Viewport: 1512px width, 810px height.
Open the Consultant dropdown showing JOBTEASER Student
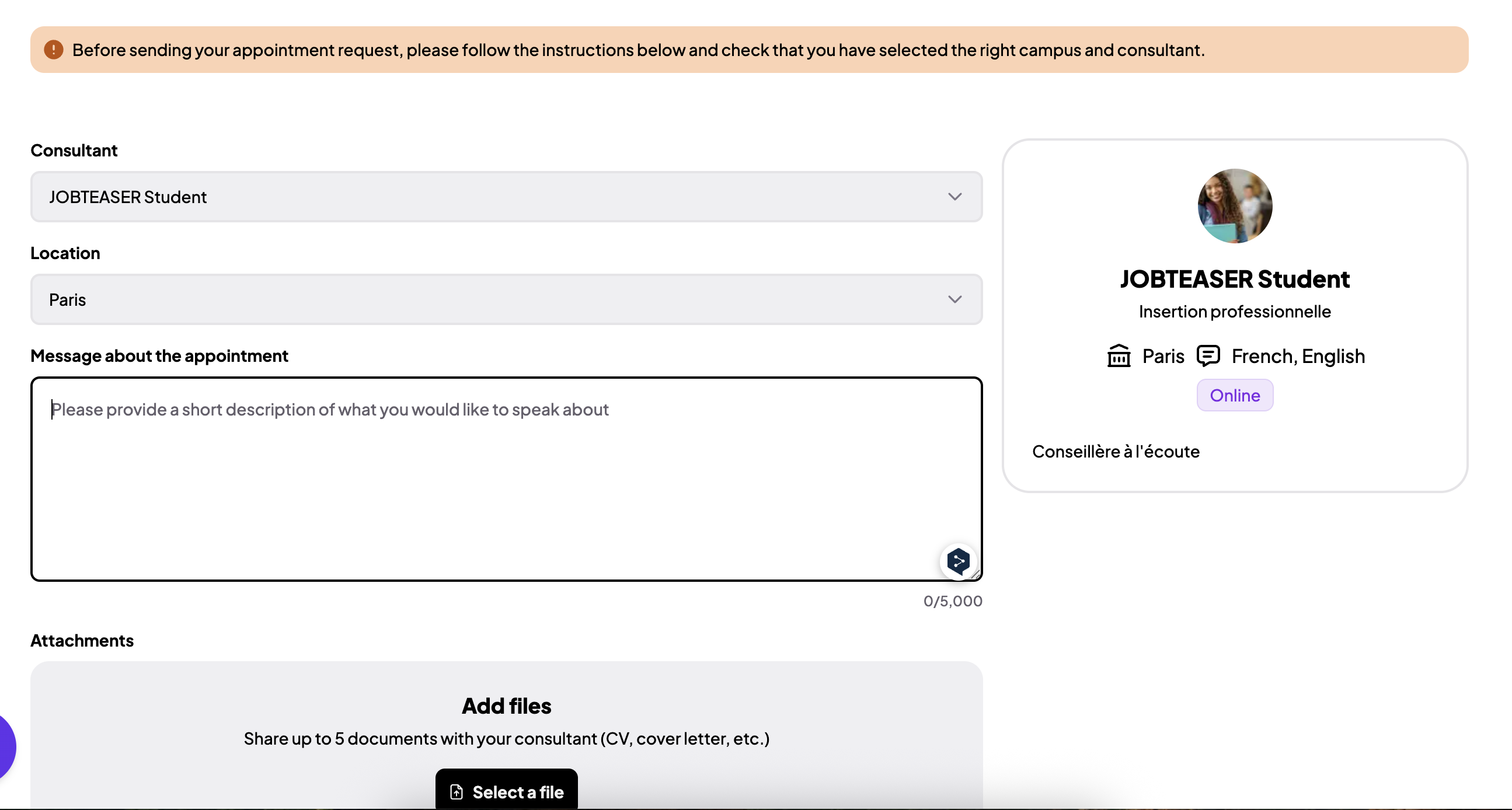coord(506,197)
